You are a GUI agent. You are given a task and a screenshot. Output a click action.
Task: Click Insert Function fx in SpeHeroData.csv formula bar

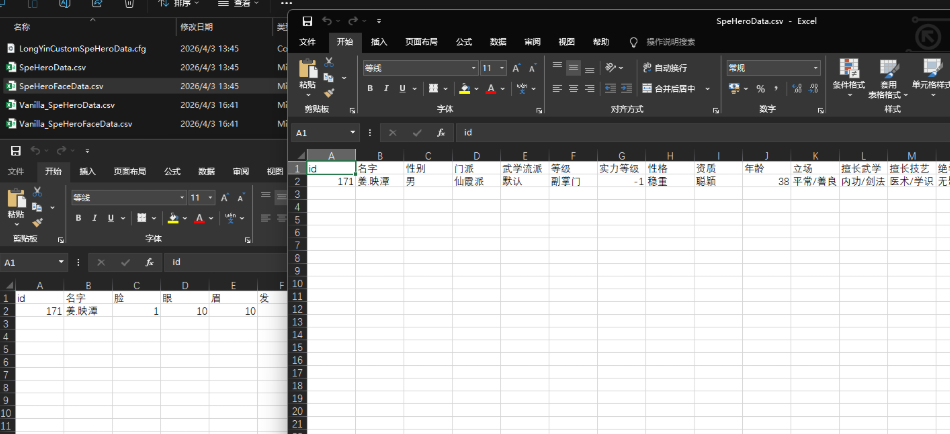(439, 132)
